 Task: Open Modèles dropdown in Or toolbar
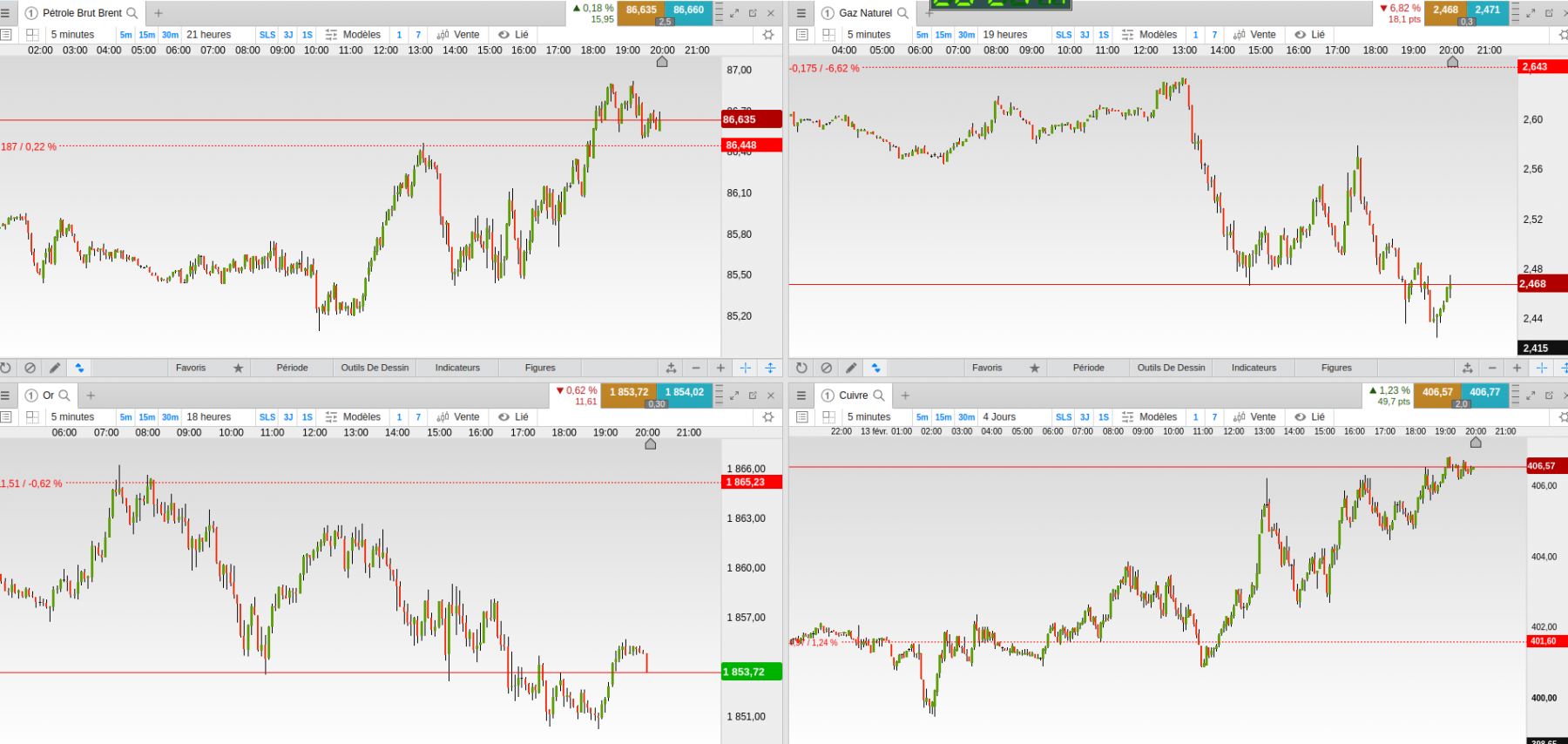pyautogui.click(x=353, y=417)
